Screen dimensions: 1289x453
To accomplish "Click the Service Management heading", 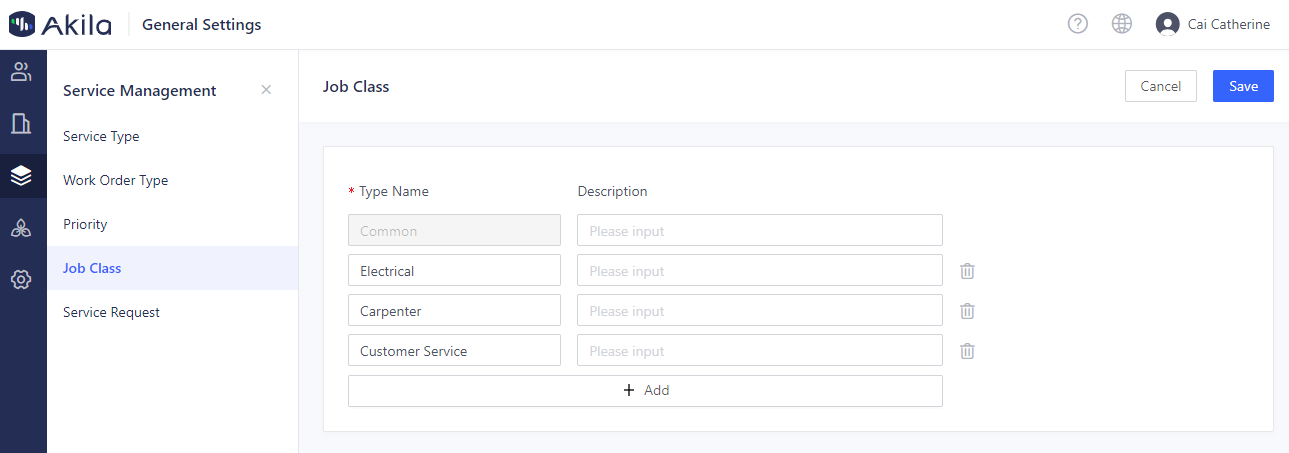I will pos(140,90).
